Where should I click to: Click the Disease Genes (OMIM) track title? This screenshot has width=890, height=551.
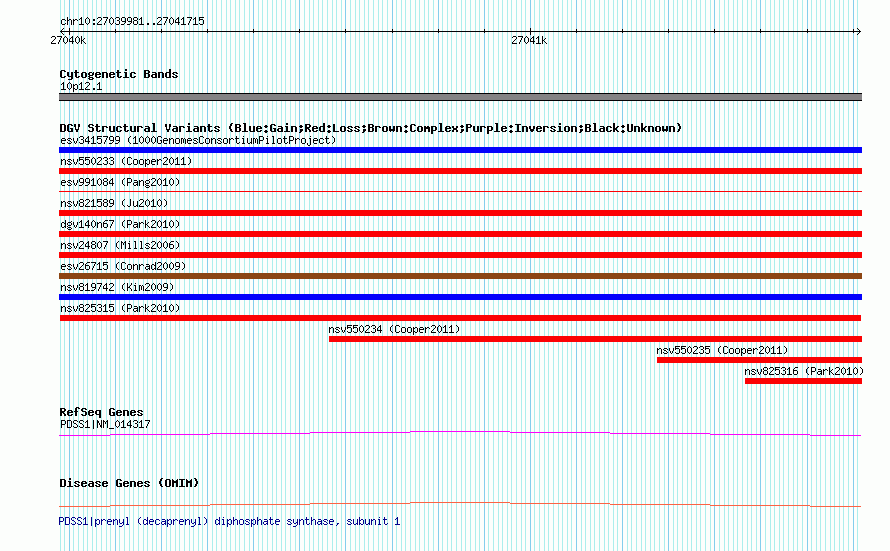click(129, 483)
